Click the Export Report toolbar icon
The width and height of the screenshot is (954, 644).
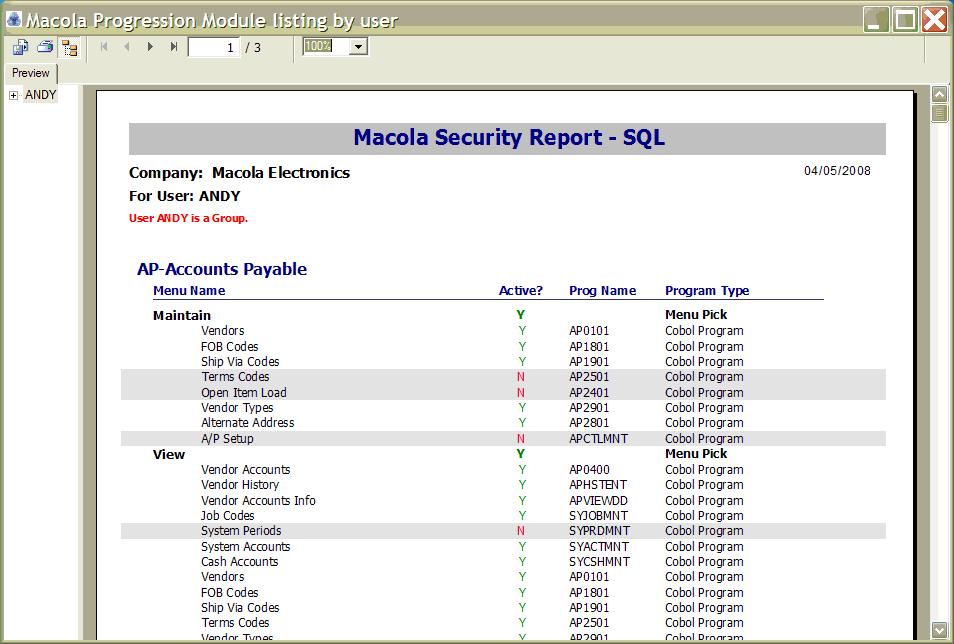tap(21, 47)
